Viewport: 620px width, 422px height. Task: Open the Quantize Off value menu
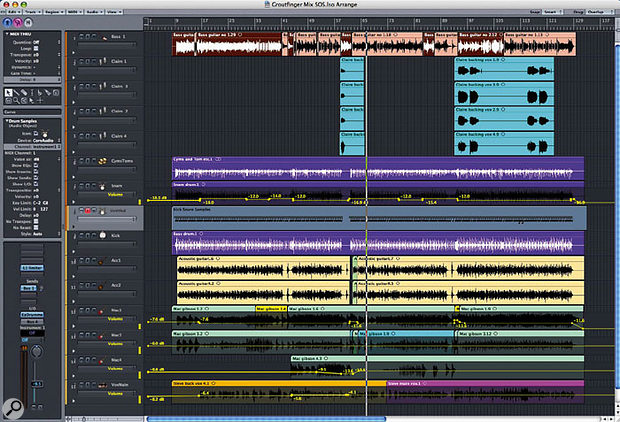(36, 42)
